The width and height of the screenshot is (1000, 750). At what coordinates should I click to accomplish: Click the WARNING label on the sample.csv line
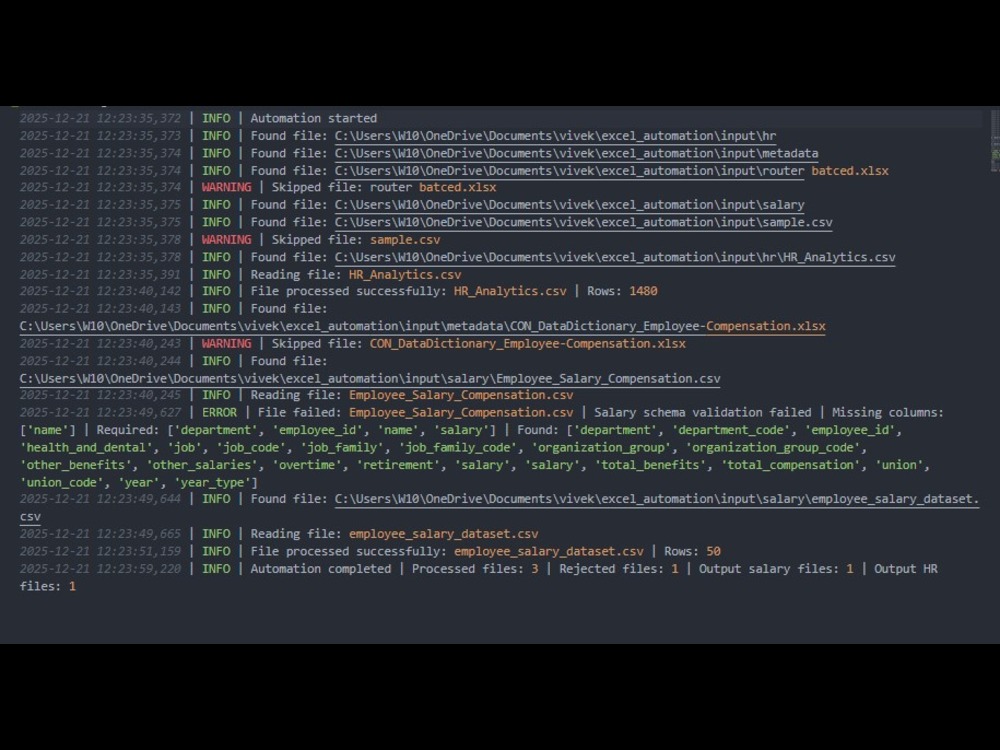coord(226,240)
